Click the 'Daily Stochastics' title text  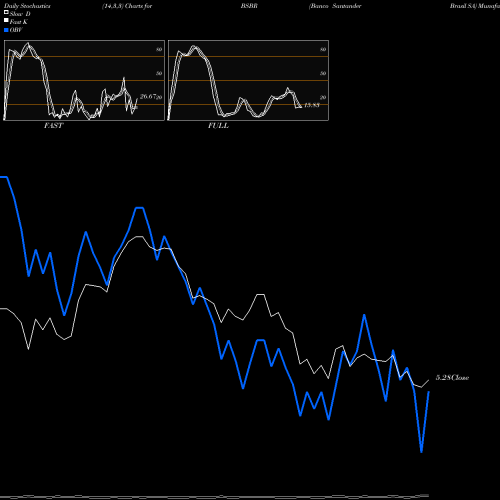(27, 6)
